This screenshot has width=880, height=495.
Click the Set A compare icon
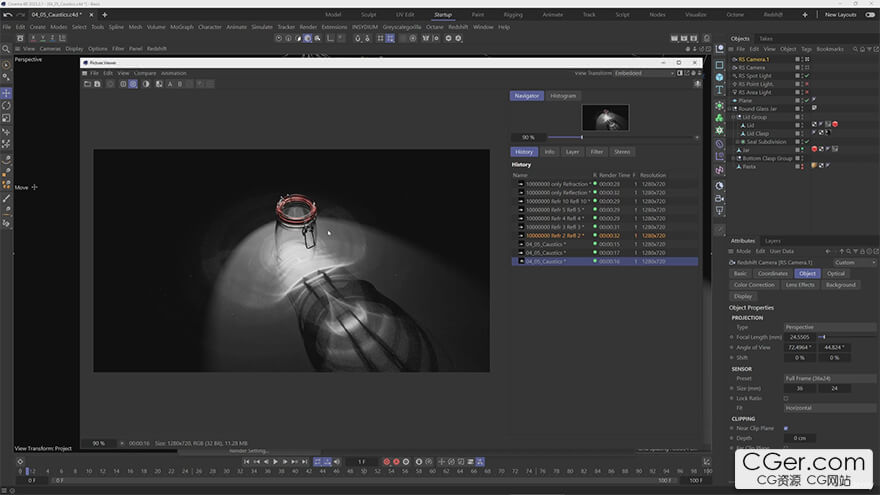click(x=170, y=84)
